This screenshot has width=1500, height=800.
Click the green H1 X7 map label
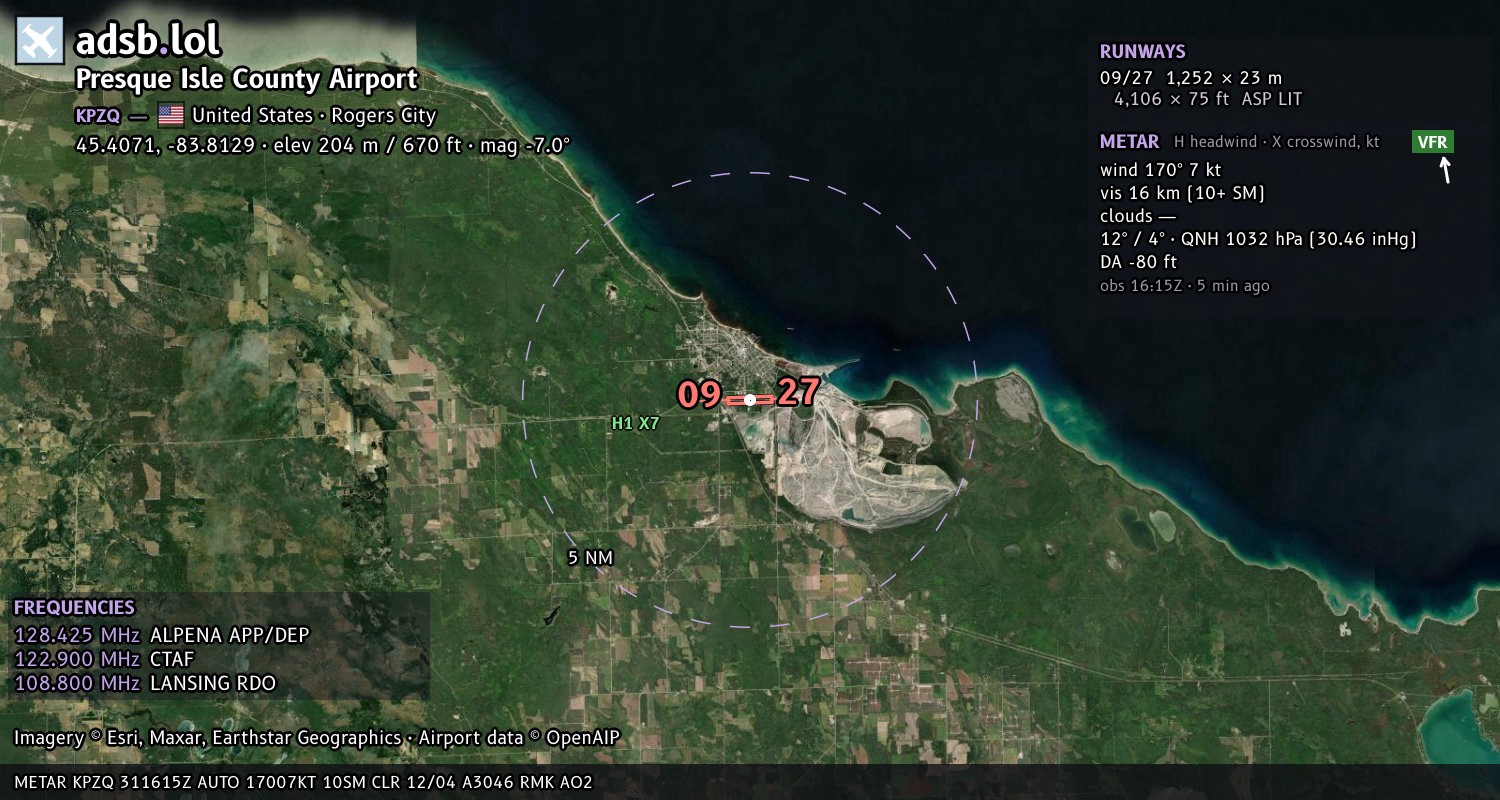point(636,423)
